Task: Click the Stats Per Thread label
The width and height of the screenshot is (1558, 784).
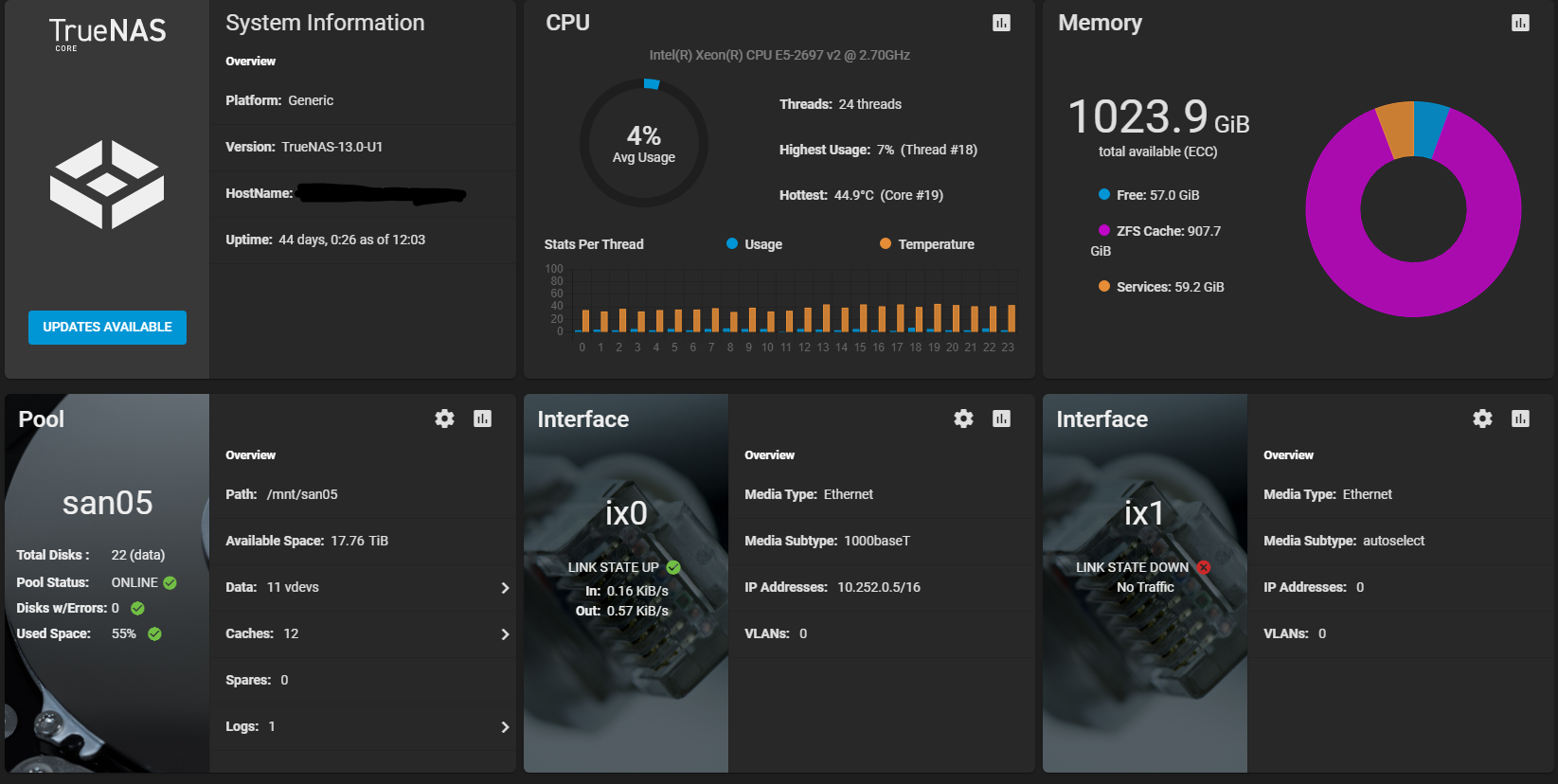Action: point(594,244)
